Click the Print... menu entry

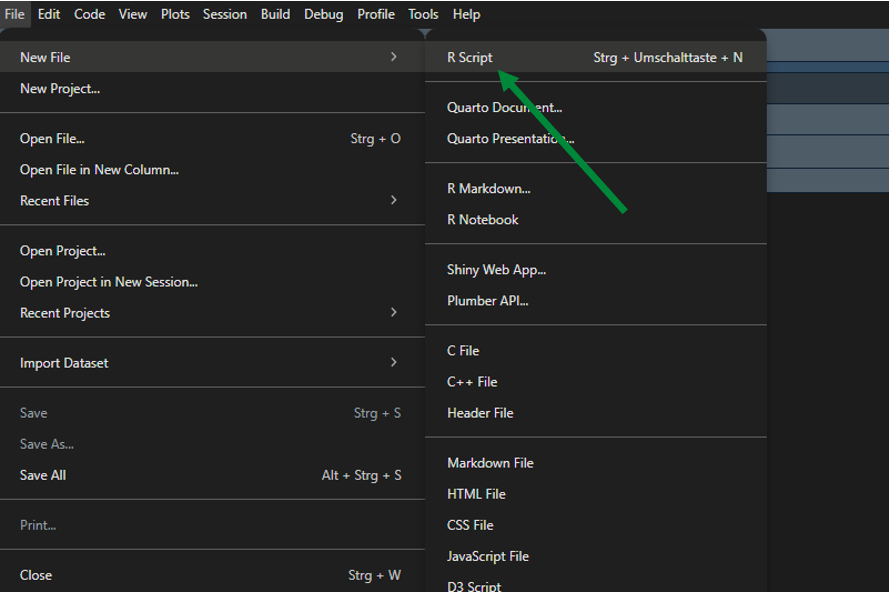coord(212,525)
